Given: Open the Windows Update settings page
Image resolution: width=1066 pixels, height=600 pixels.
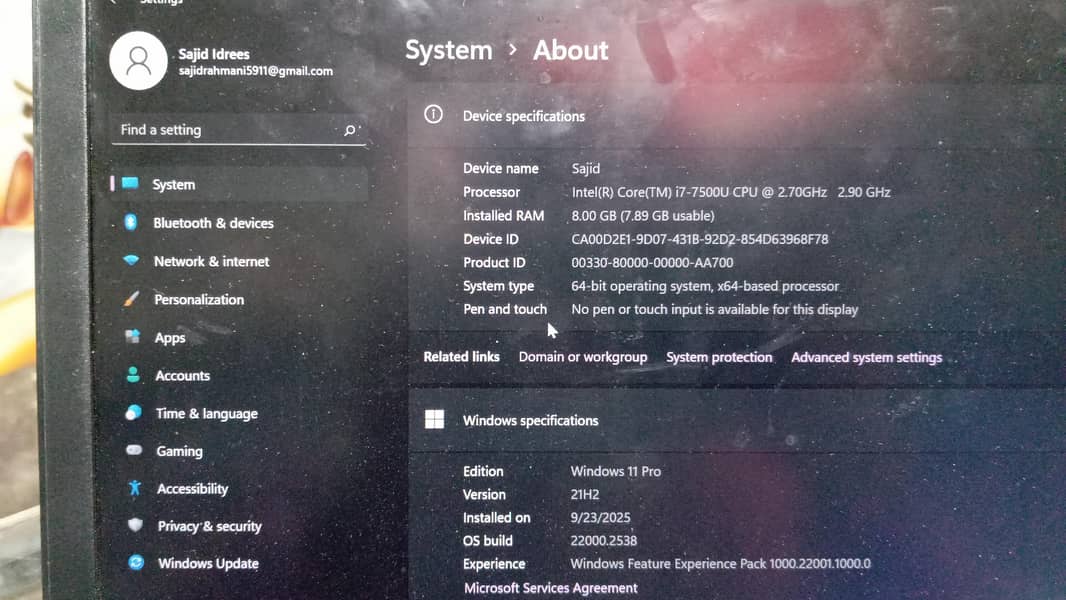Looking at the screenshot, I should click(208, 564).
